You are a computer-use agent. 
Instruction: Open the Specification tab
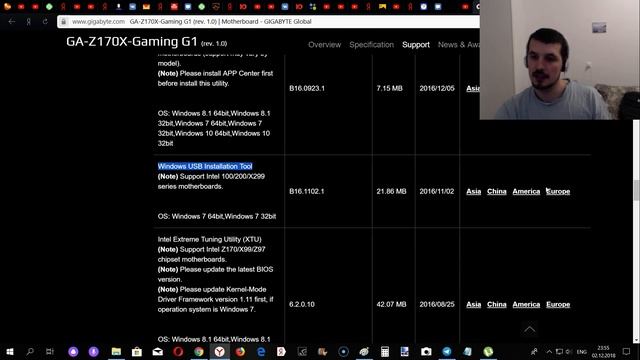click(x=371, y=45)
